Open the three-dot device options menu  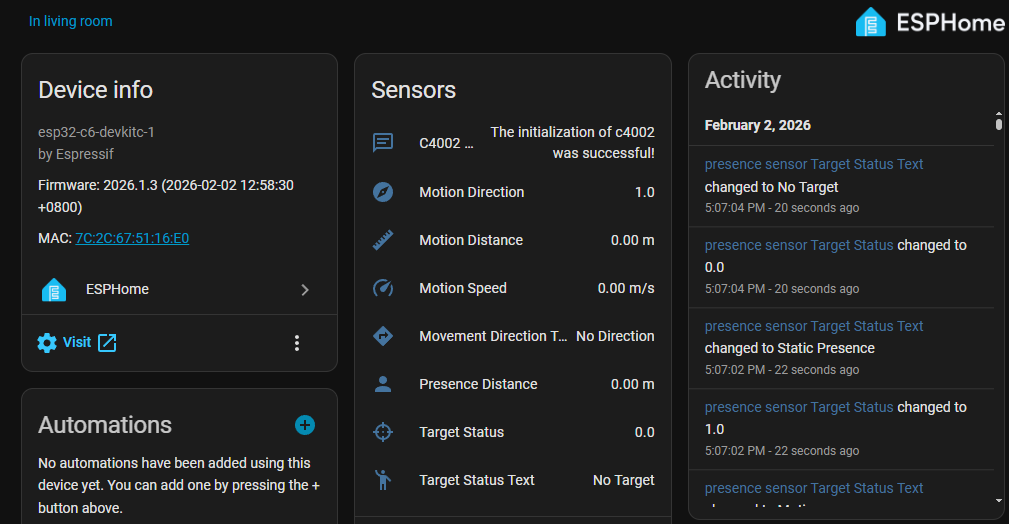point(297,343)
